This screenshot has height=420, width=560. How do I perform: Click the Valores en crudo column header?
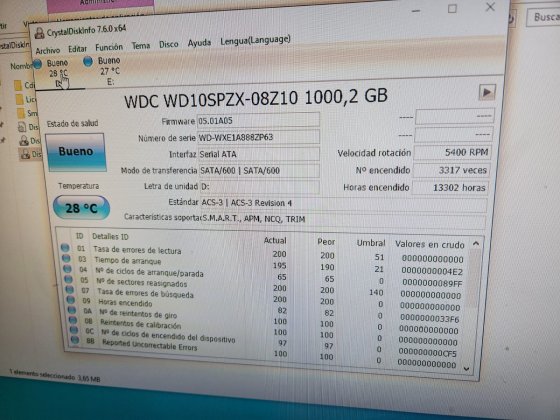pyautogui.click(x=430, y=244)
